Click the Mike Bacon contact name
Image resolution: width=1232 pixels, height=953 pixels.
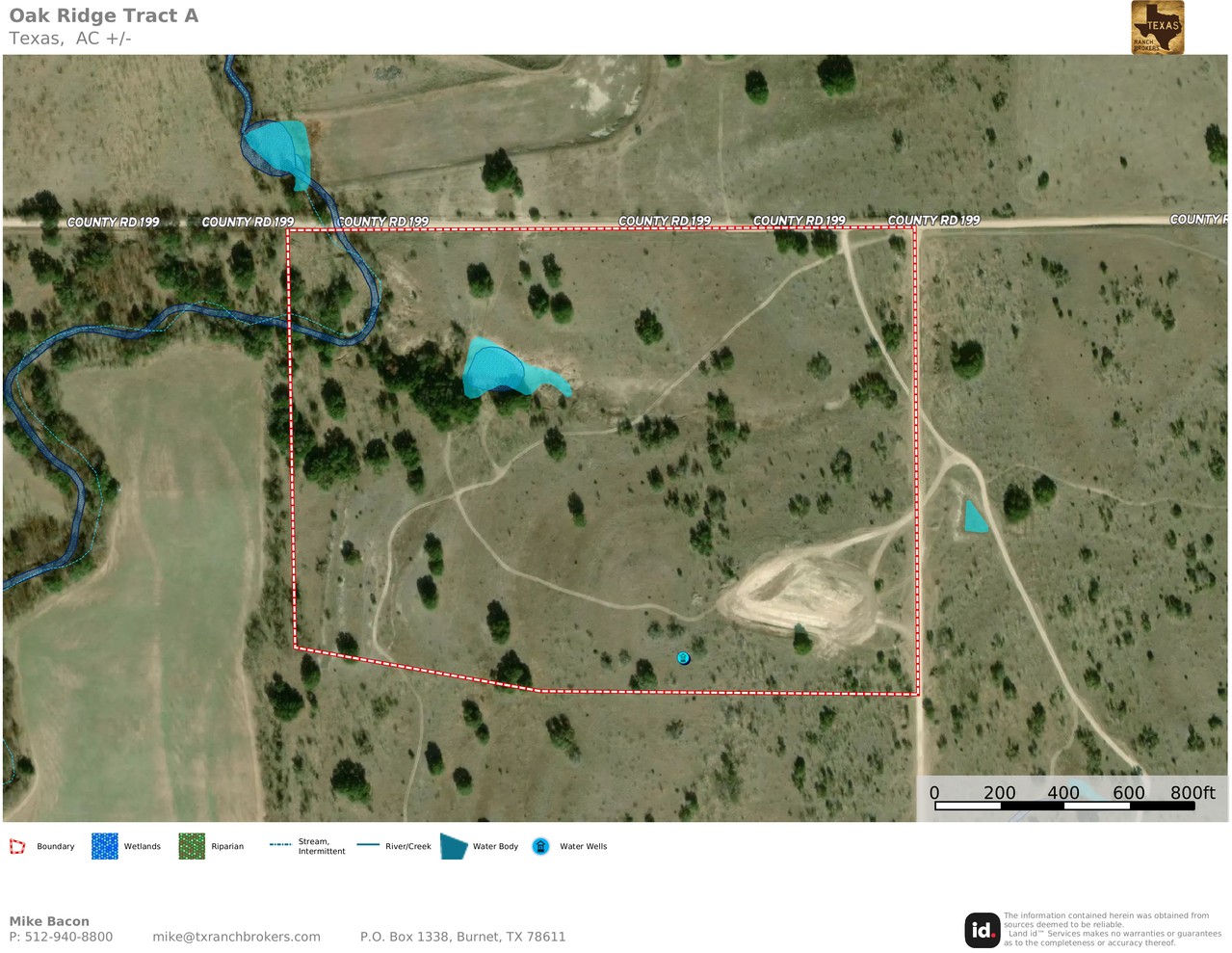49,921
